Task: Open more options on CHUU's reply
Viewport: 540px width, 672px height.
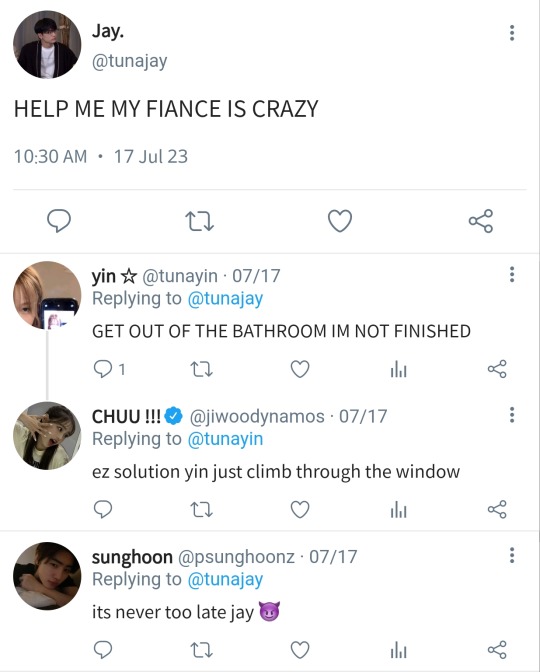Action: (x=512, y=415)
